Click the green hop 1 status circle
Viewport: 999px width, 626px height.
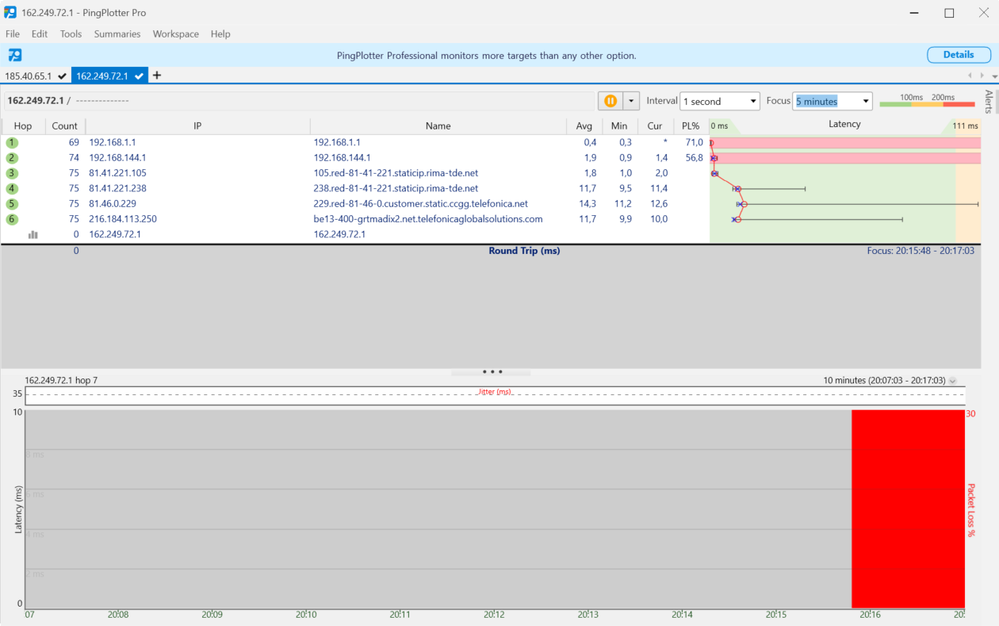coord(12,142)
